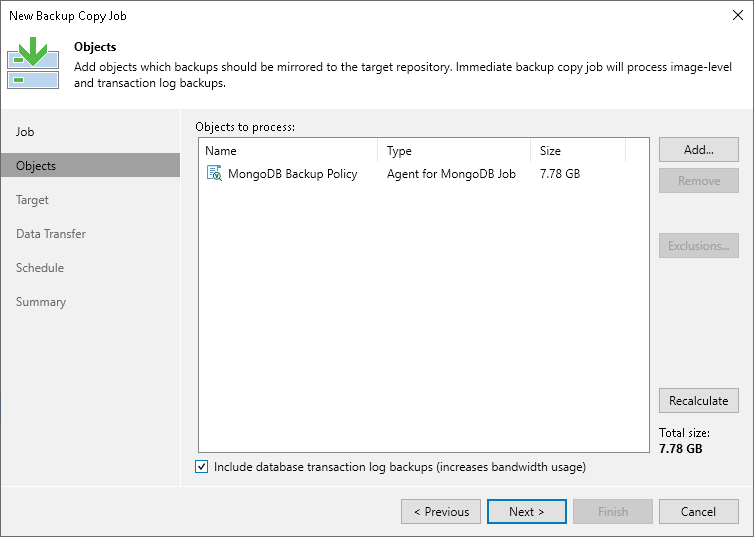Screen dimensions: 754x537
Task: Recalculate the total backup size
Action: [x=699, y=400]
